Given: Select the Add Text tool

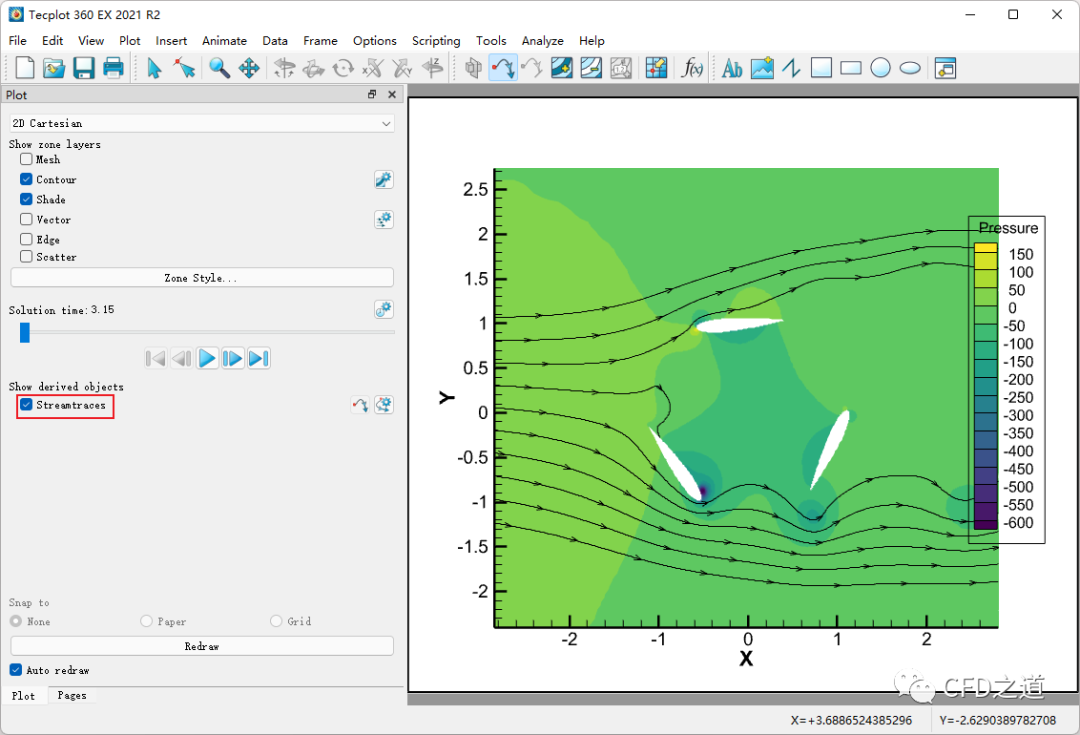Looking at the screenshot, I should tap(732, 68).
